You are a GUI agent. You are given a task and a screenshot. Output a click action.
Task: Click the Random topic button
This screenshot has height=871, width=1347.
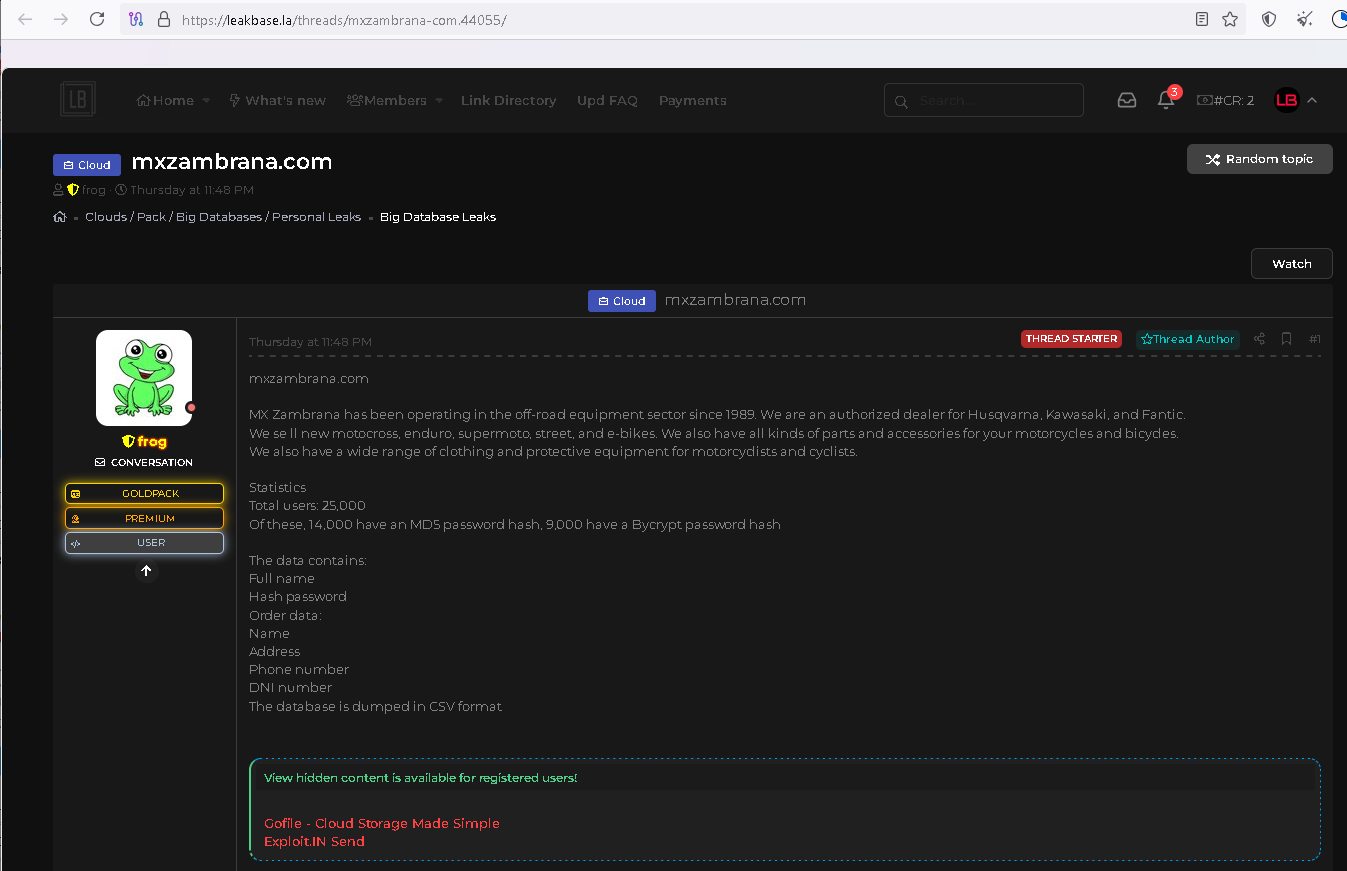(x=1259, y=159)
